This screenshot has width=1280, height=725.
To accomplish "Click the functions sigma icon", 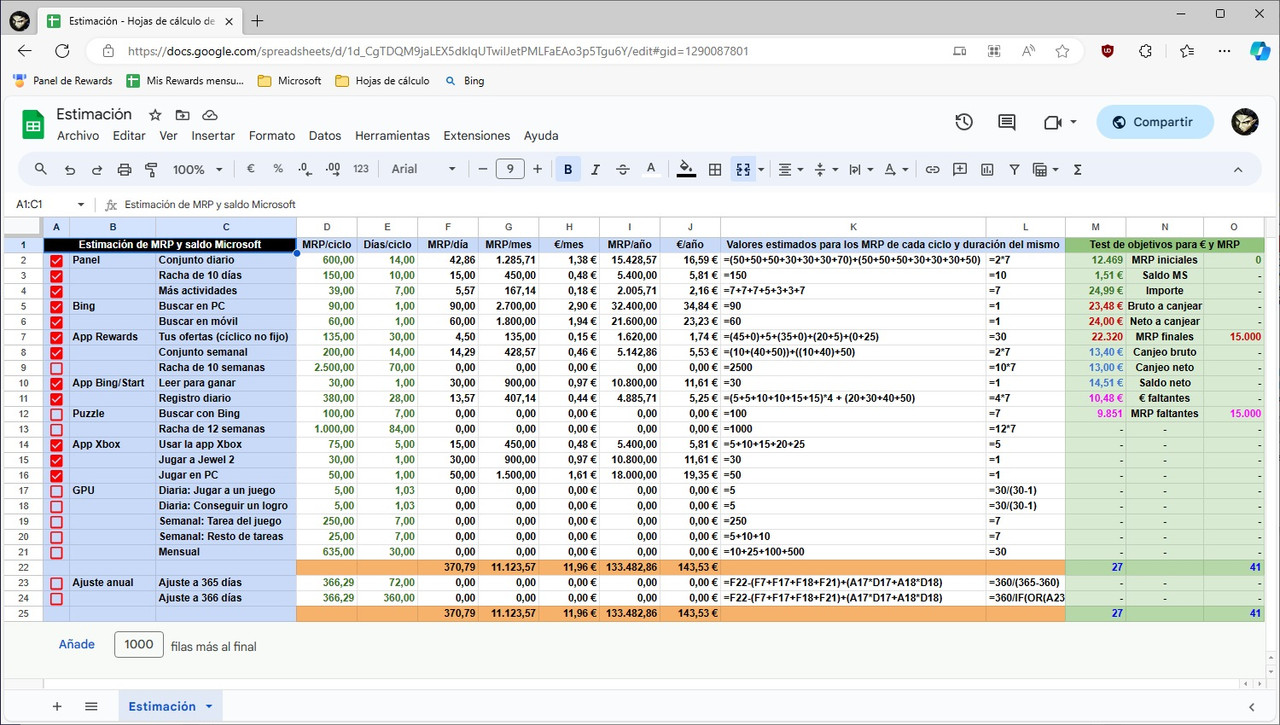I will tap(1078, 169).
